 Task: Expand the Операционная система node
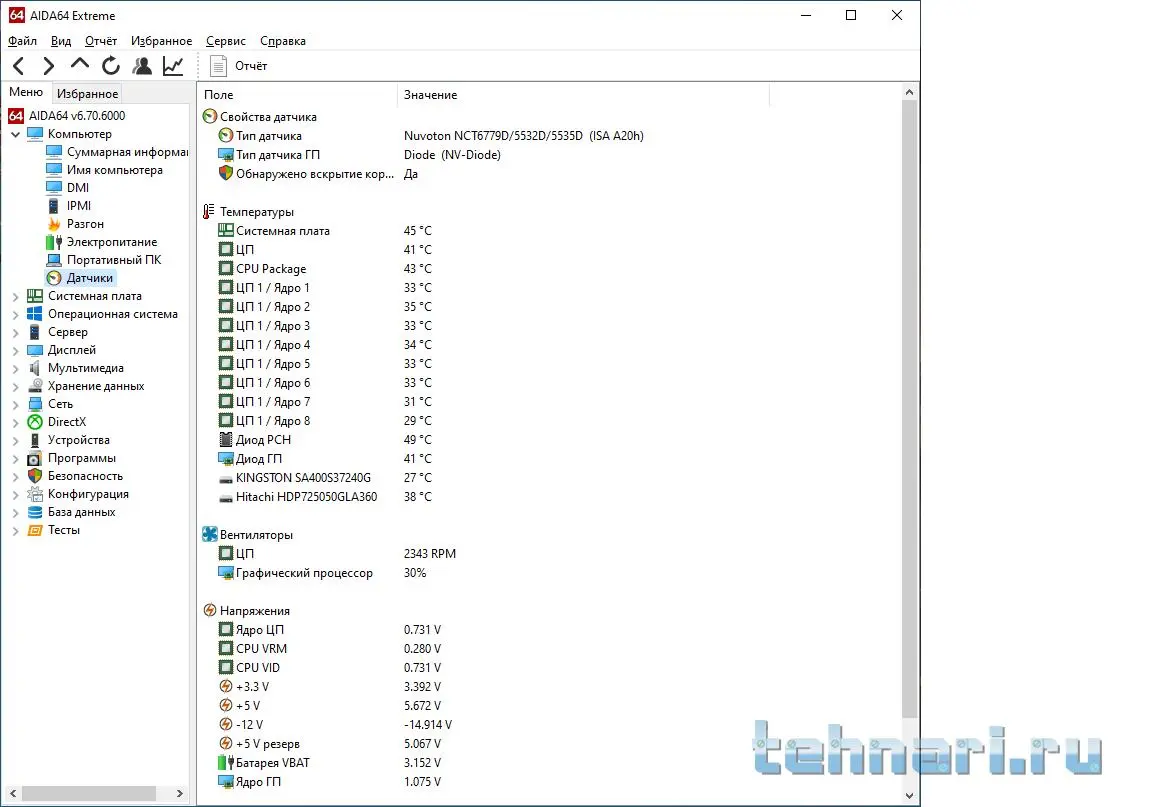(x=15, y=315)
